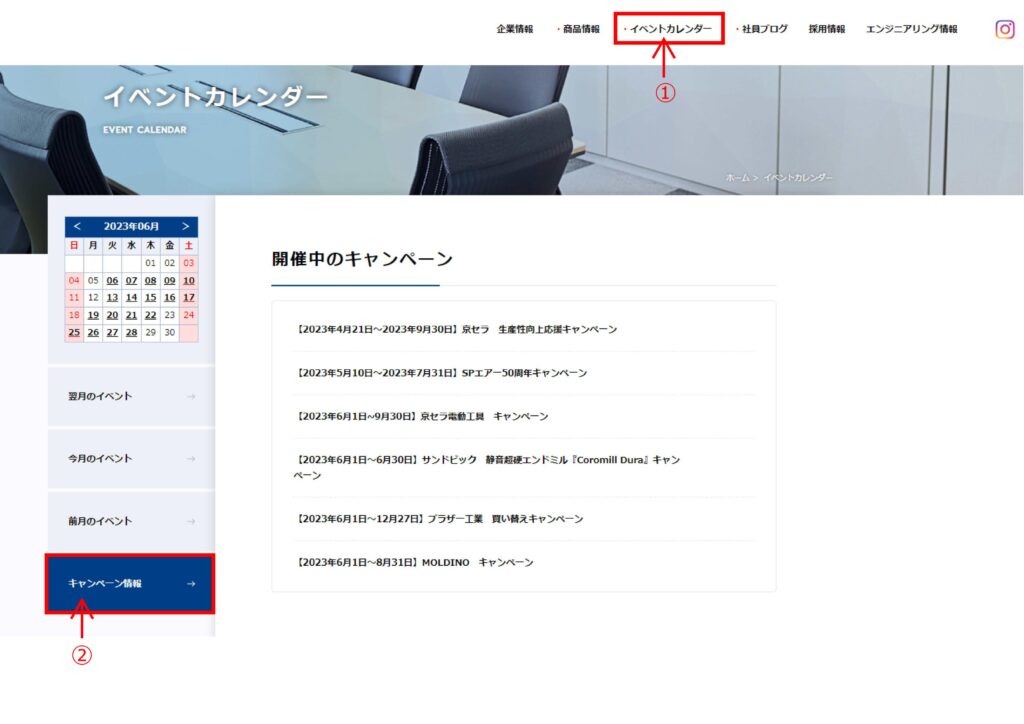The image size is (1024, 724).
Task: Advance calendar to next month
Action: pos(185,227)
